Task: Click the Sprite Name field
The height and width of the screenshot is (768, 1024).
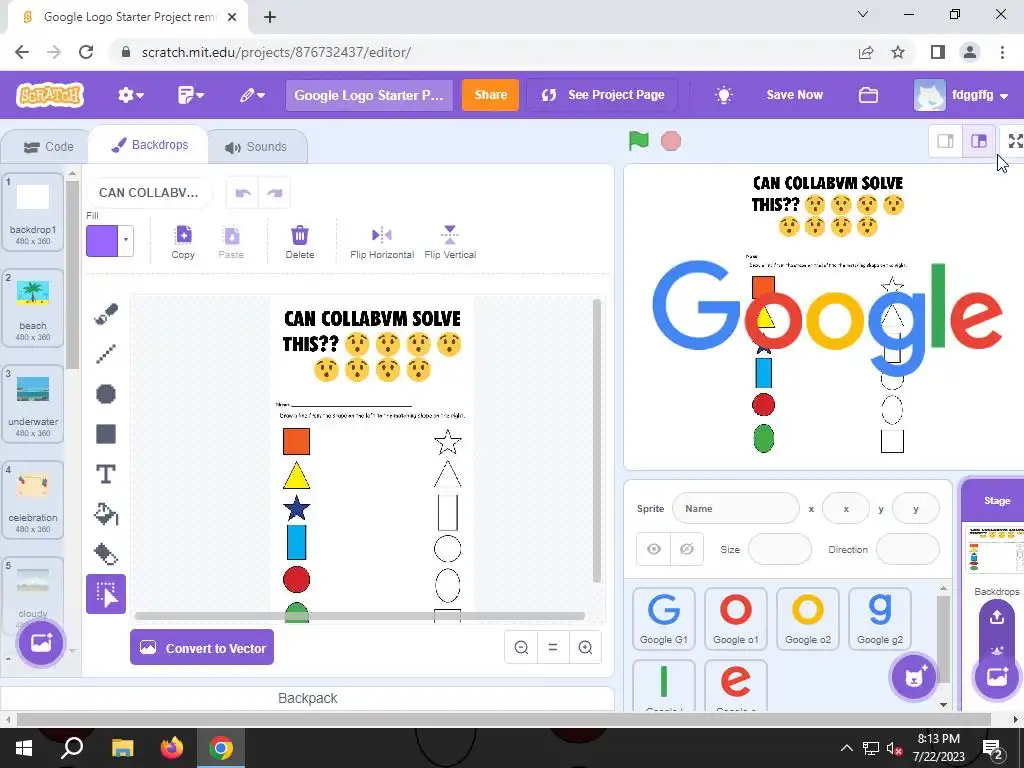Action: (x=735, y=509)
